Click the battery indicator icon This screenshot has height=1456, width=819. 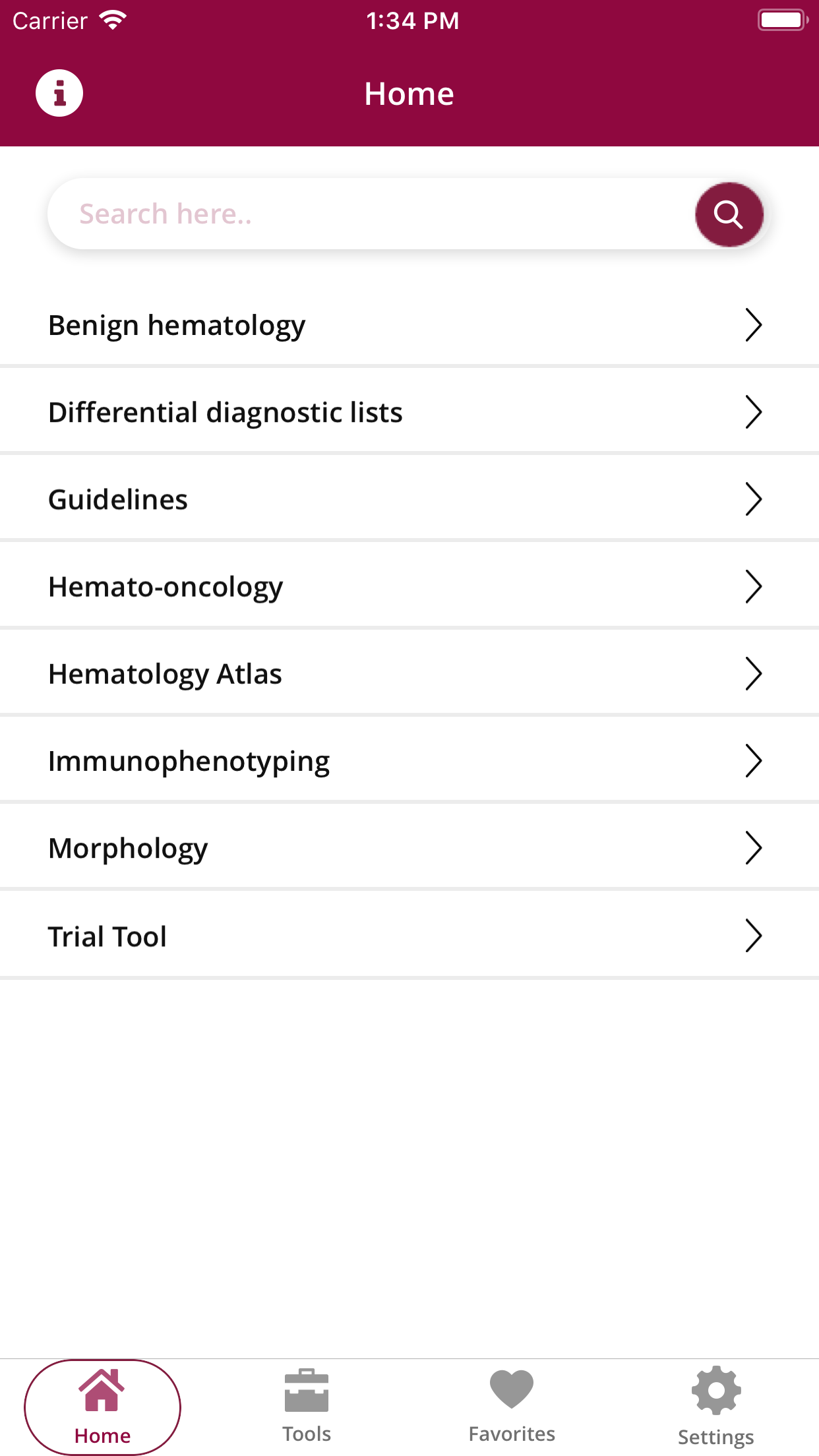[x=782, y=20]
